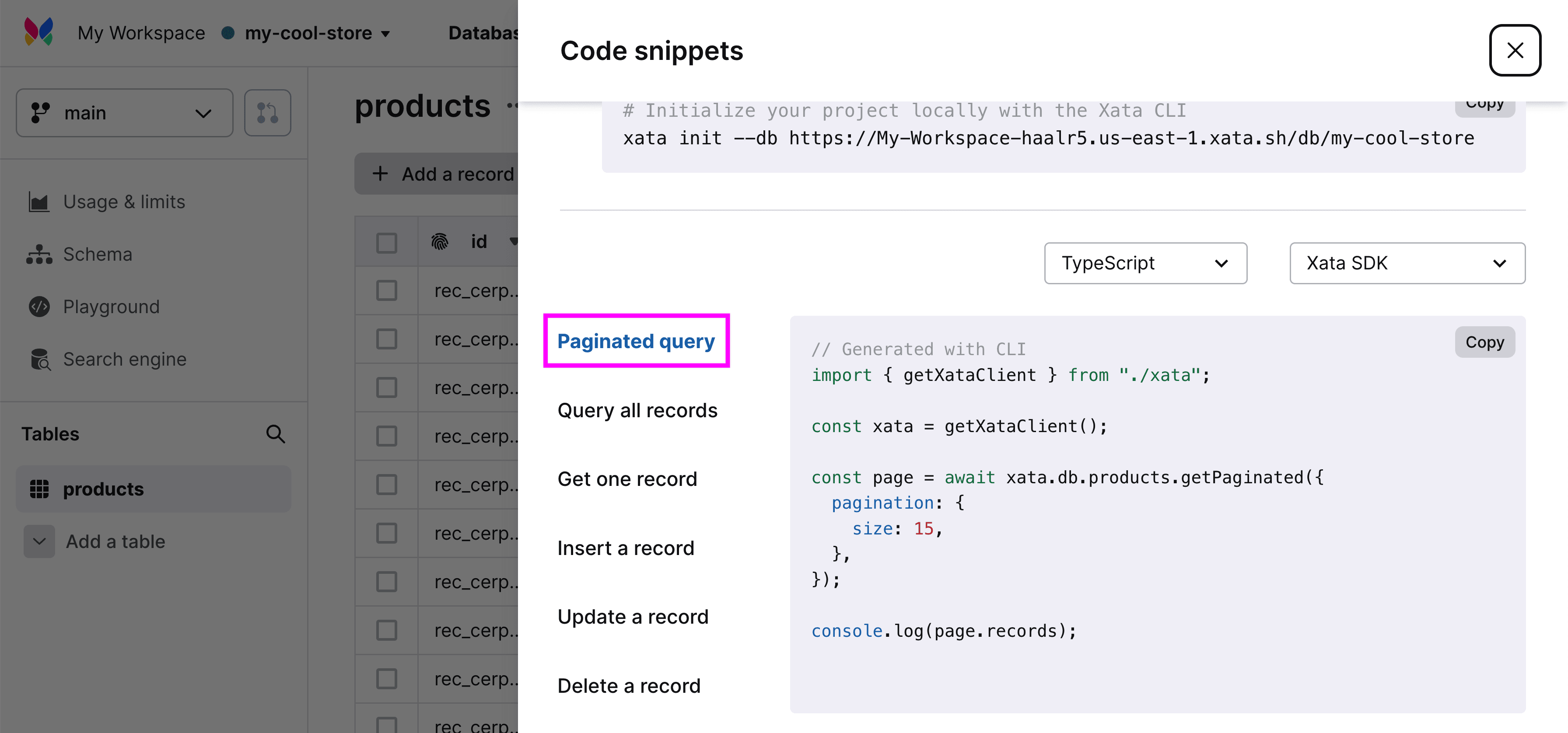Close the Code snippets panel
Viewport: 1568px width, 733px height.
coord(1515,50)
